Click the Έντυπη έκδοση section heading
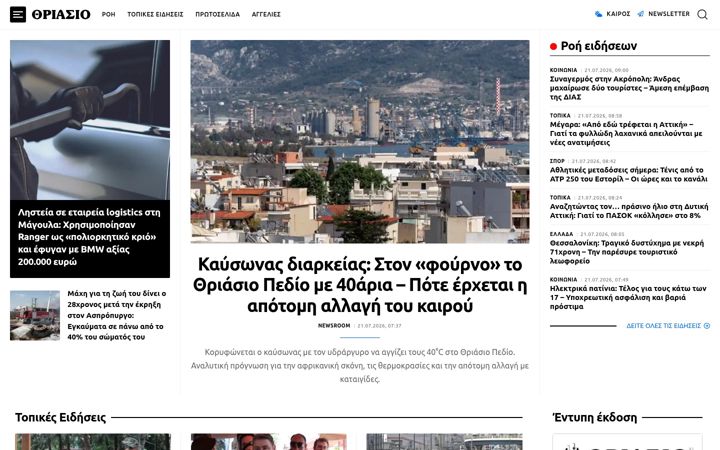The height and width of the screenshot is (450, 720). click(x=594, y=417)
